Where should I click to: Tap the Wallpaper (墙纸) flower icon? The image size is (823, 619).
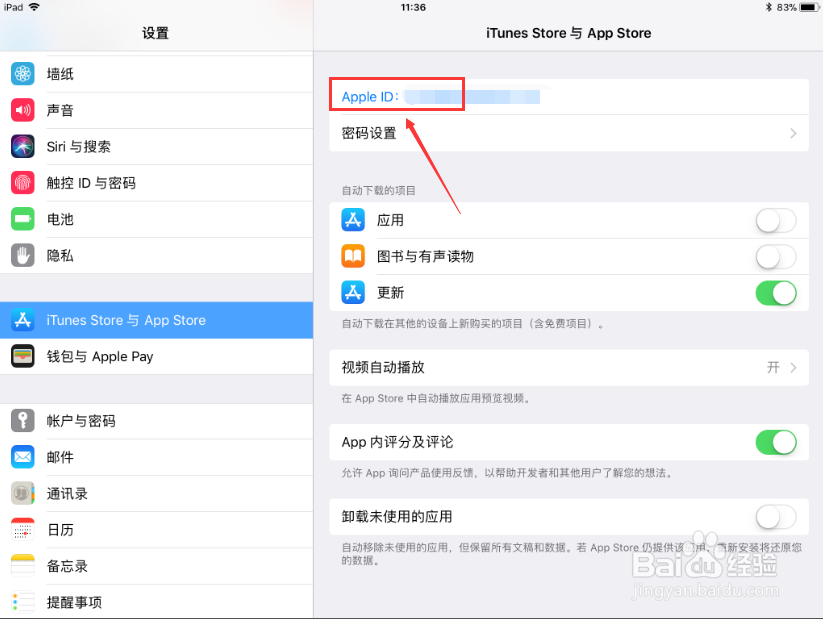(x=23, y=74)
